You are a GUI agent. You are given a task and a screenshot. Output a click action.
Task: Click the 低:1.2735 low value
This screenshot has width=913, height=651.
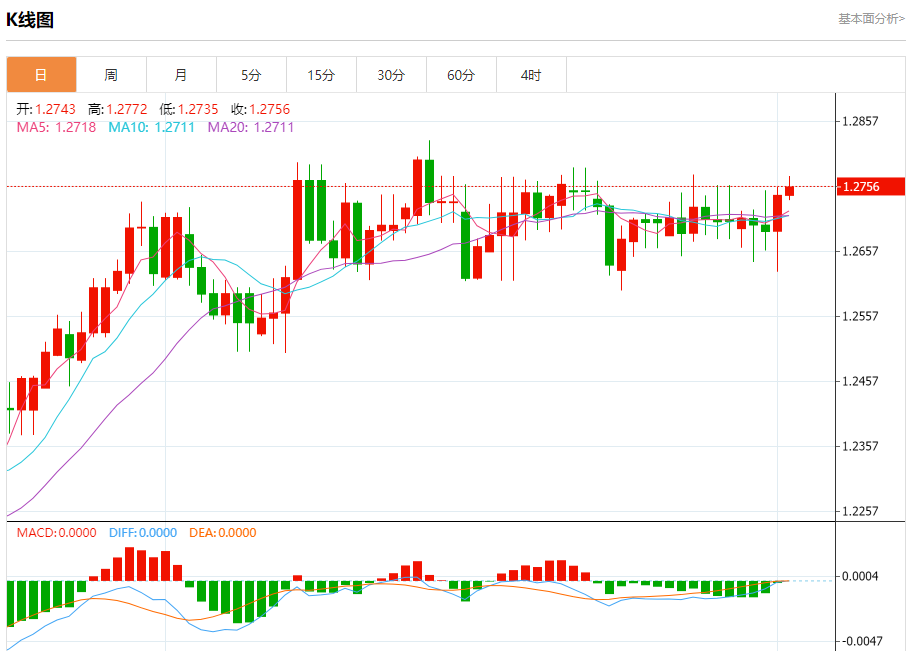(x=189, y=109)
